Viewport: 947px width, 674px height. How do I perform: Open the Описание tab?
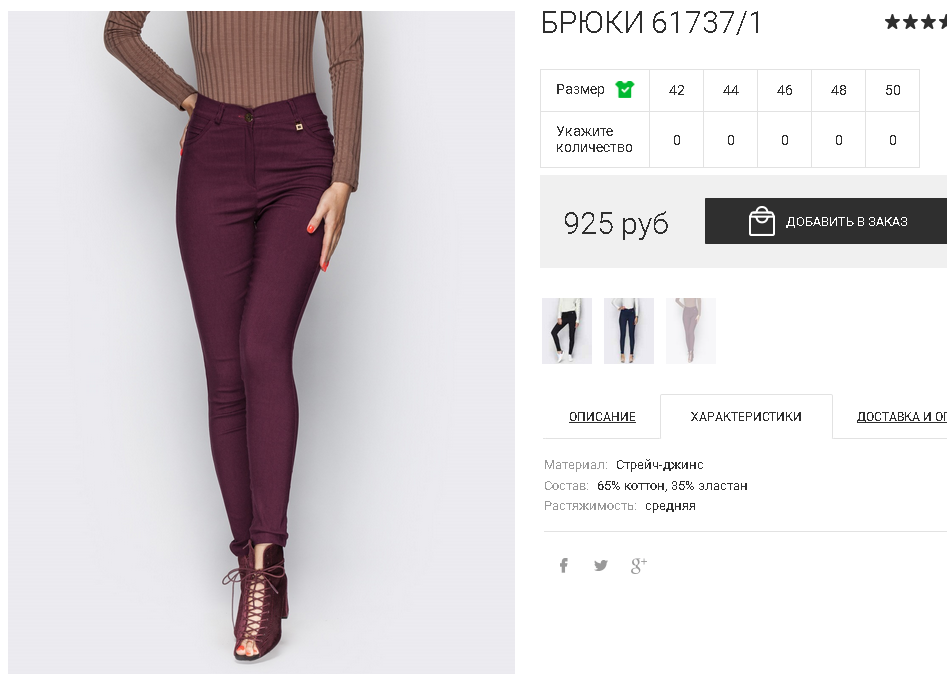point(602,417)
